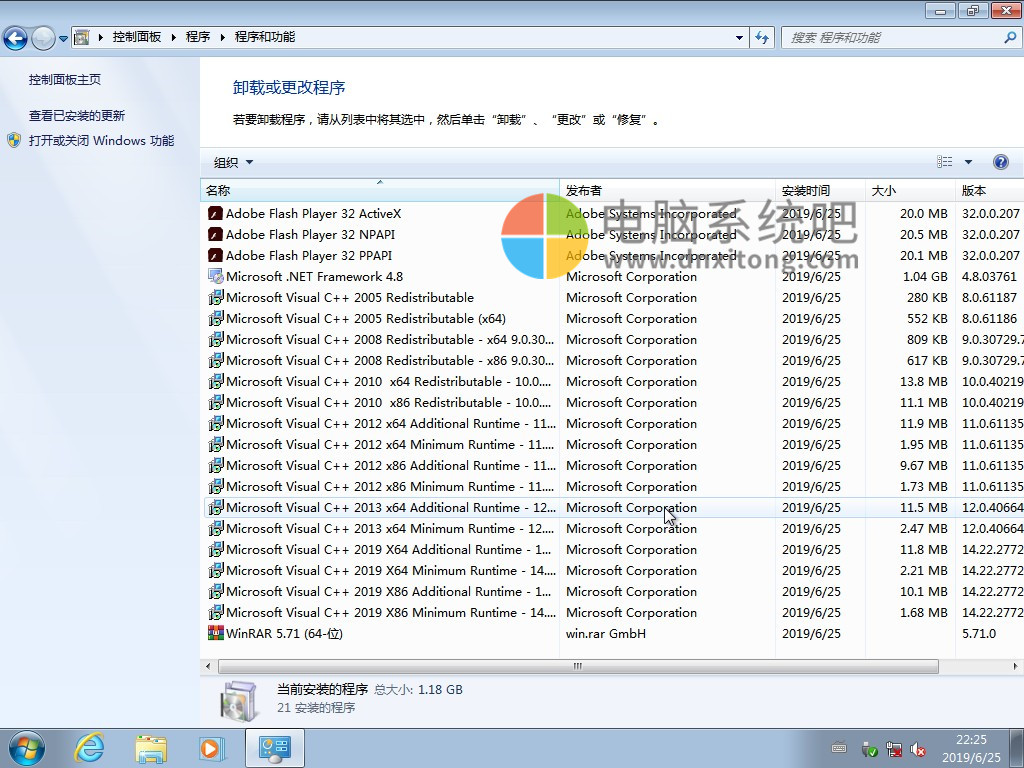Select Visual C++ 2012 x64 Additional Runtime name
The image size is (1024, 768).
(391, 423)
